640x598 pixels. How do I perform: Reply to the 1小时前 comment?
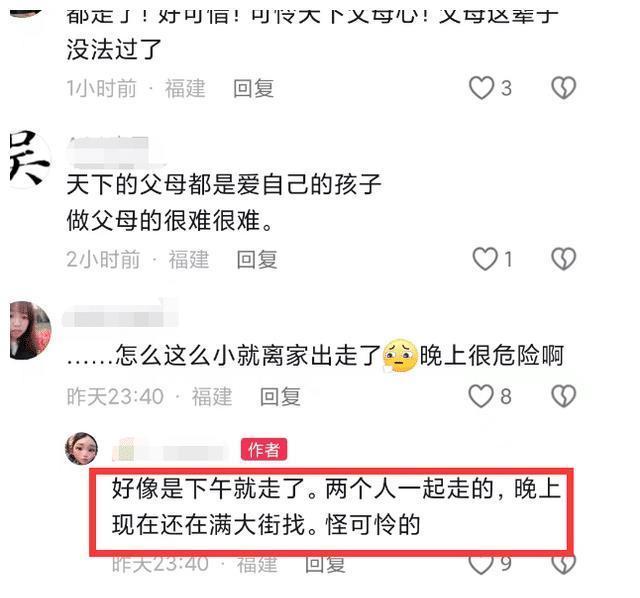pos(253,88)
